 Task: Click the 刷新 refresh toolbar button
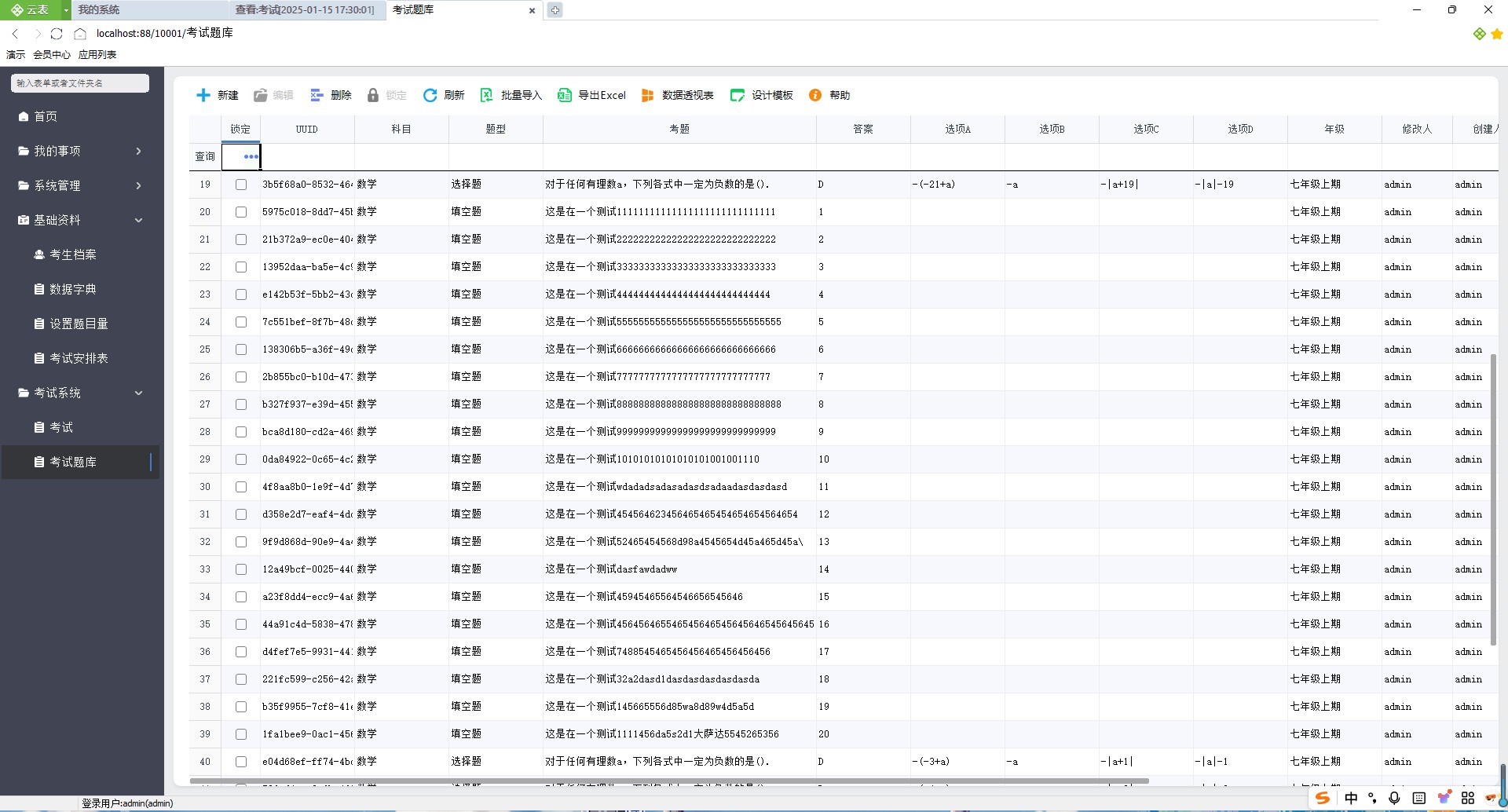(444, 95)
